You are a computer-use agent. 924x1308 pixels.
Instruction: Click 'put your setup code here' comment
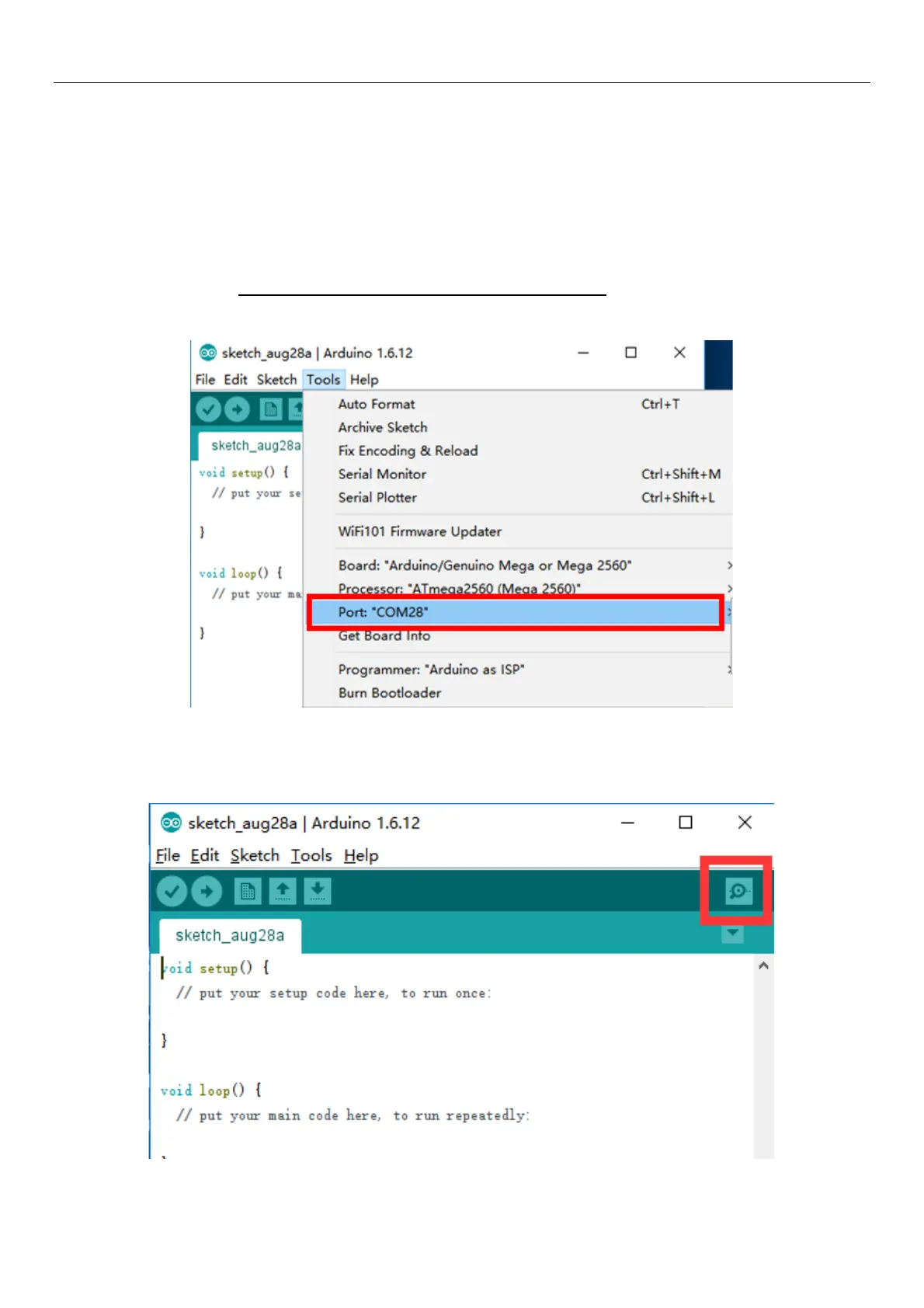(333, 993)
